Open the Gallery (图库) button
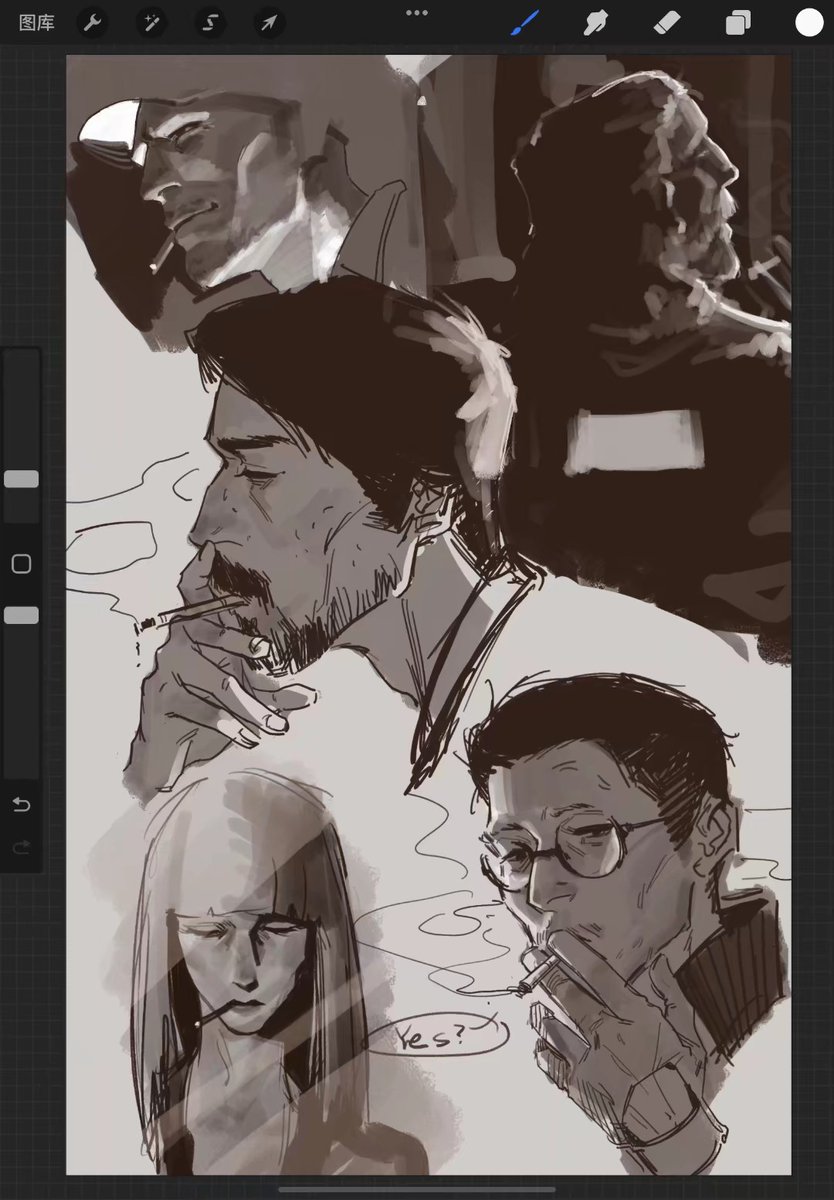 (37, 22)
